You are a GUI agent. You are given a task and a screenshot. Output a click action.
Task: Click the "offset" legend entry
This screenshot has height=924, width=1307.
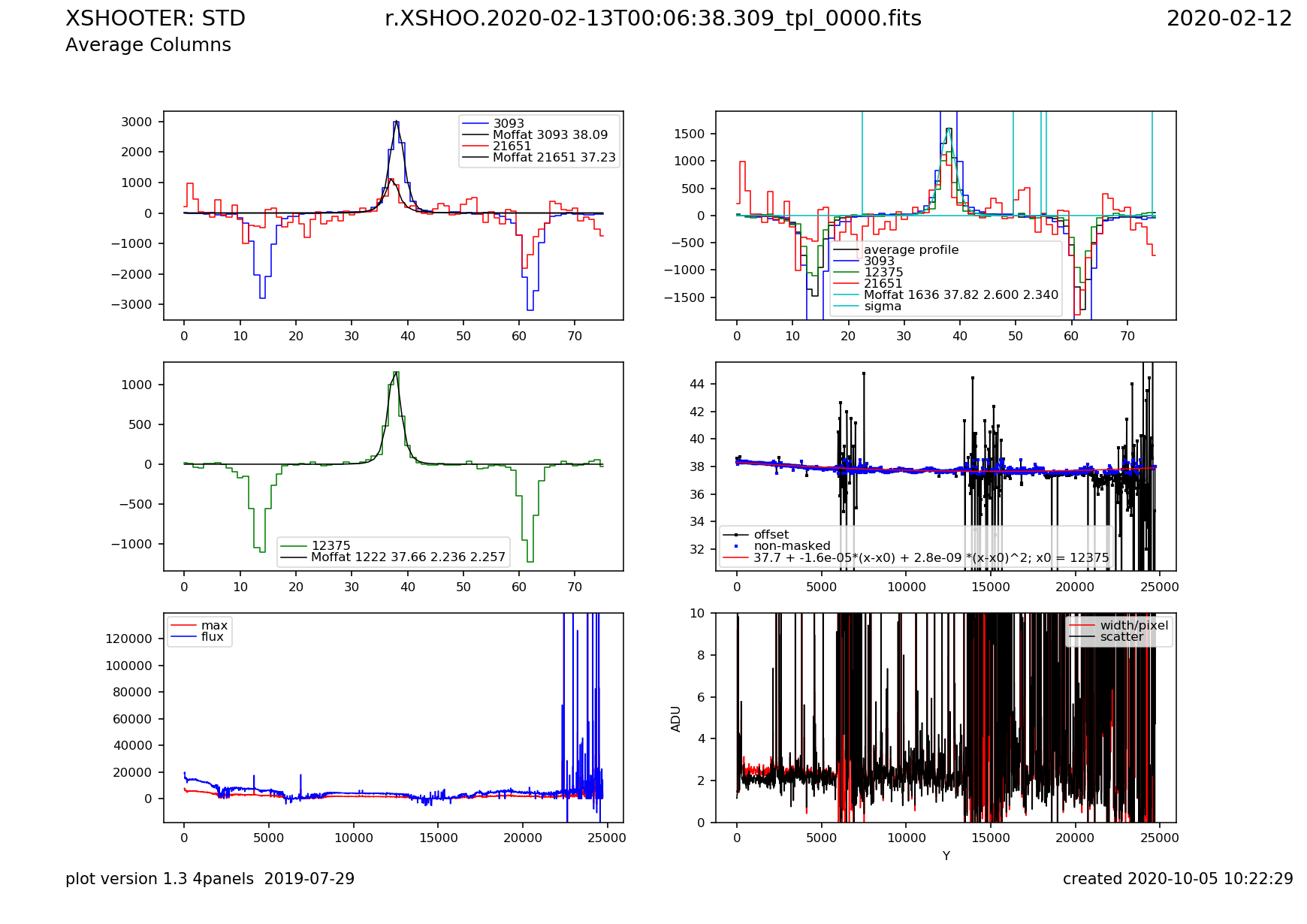[771, 535]
